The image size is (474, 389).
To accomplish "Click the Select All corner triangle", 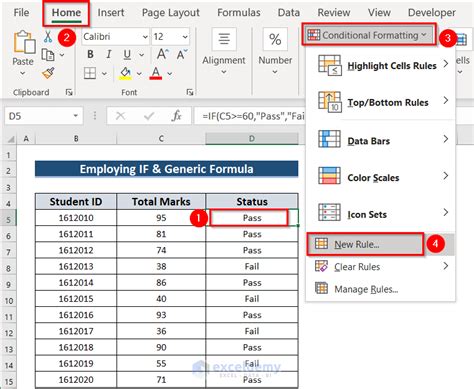I will [x=11, y=139].
